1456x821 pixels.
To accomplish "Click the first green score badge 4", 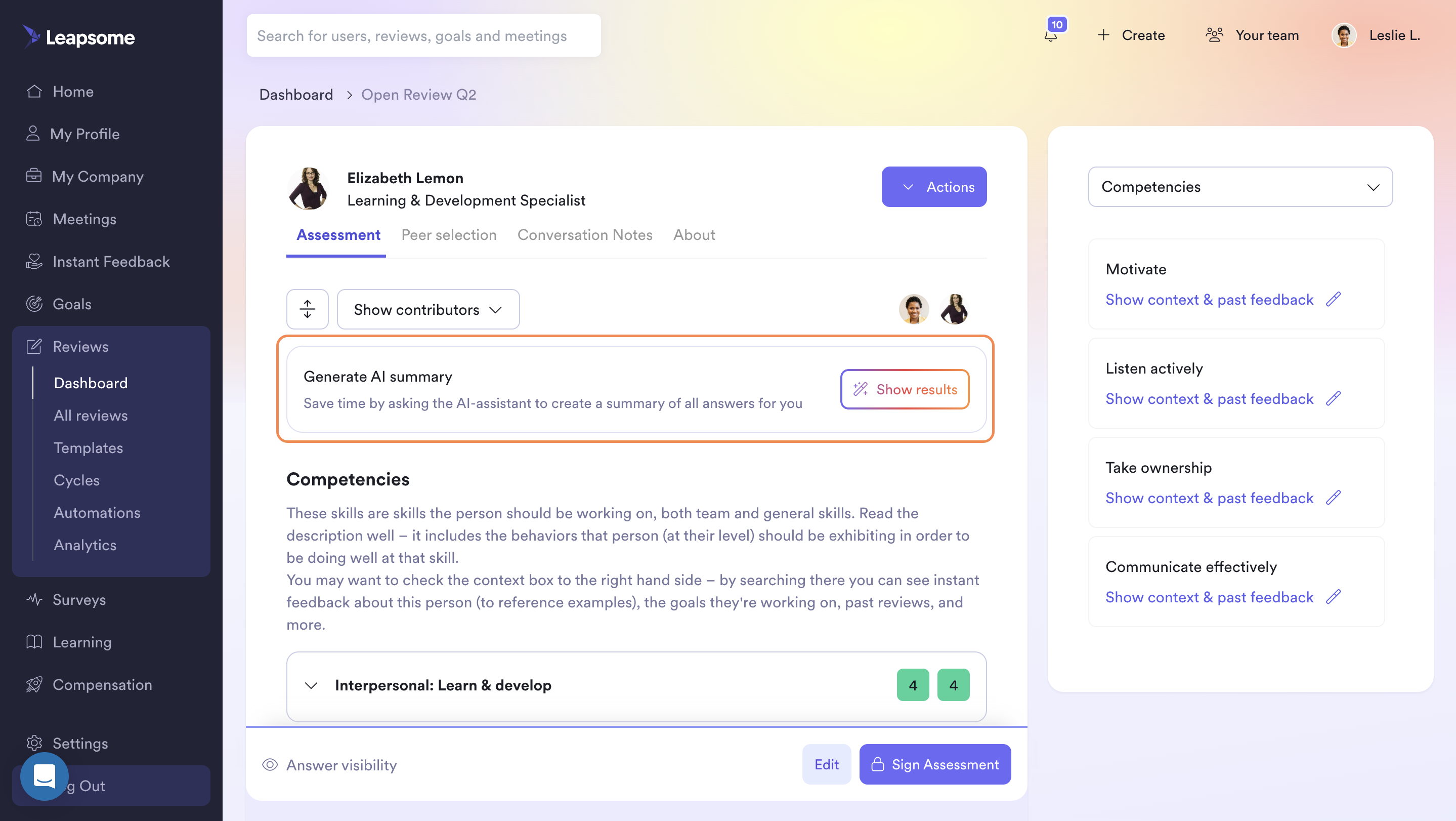I will point(913,685).
